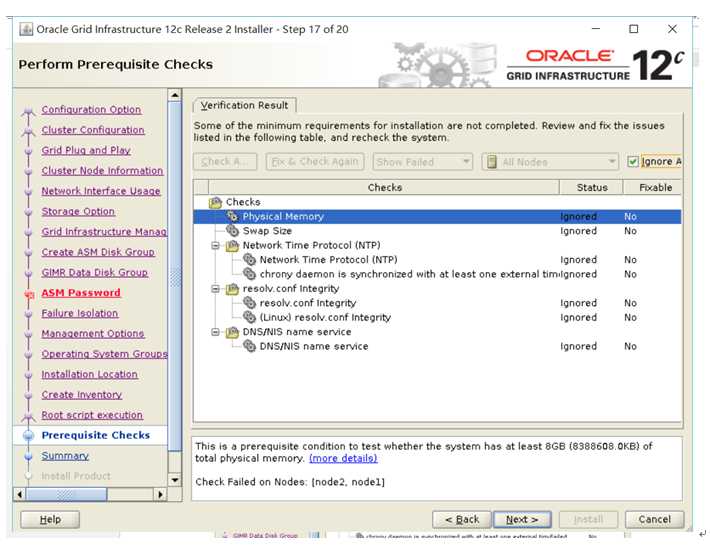Click the horizontal scrollbar right arrow
Image resolution: width=711 pixels, height=551 pixels.
tap(160, 494)
